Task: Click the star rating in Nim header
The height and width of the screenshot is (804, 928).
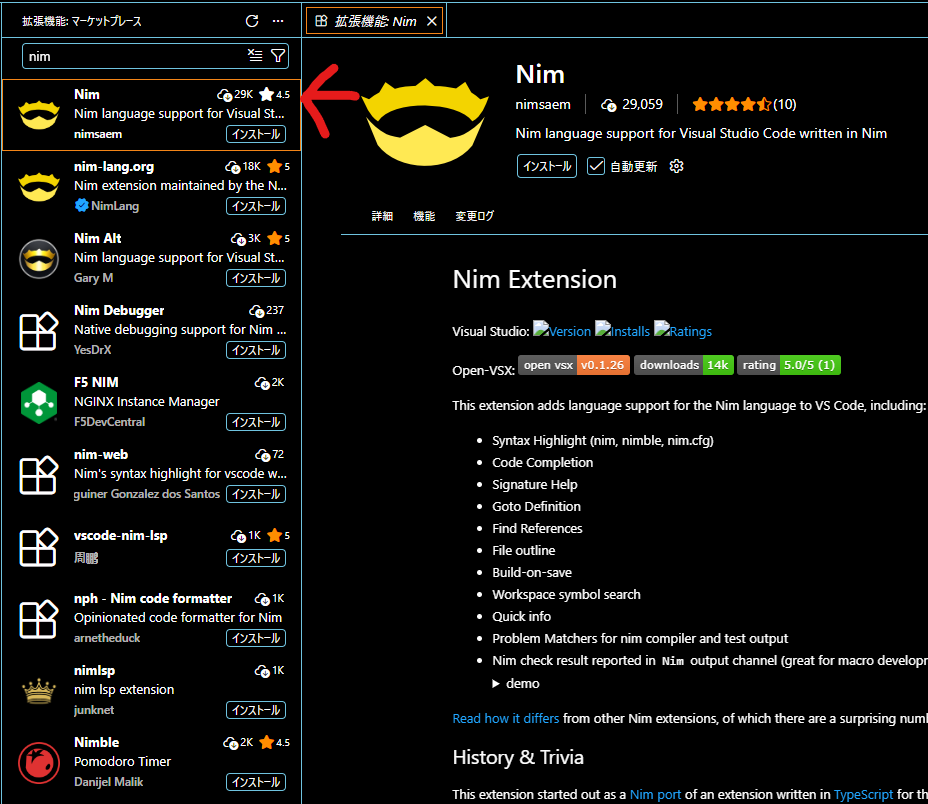Action: coord(730,104)
